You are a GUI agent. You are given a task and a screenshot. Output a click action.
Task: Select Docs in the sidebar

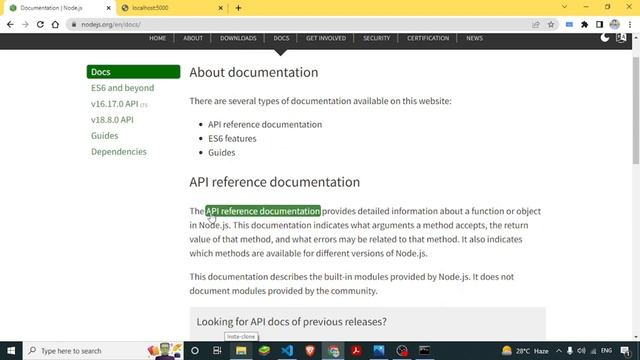coord(133,72)
